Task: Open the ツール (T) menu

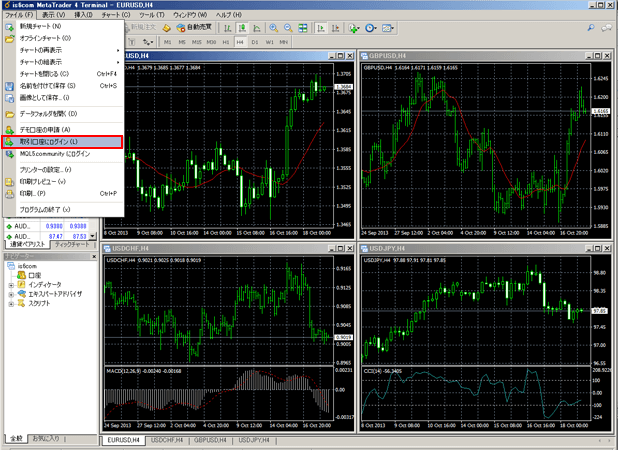Action: 151,15
